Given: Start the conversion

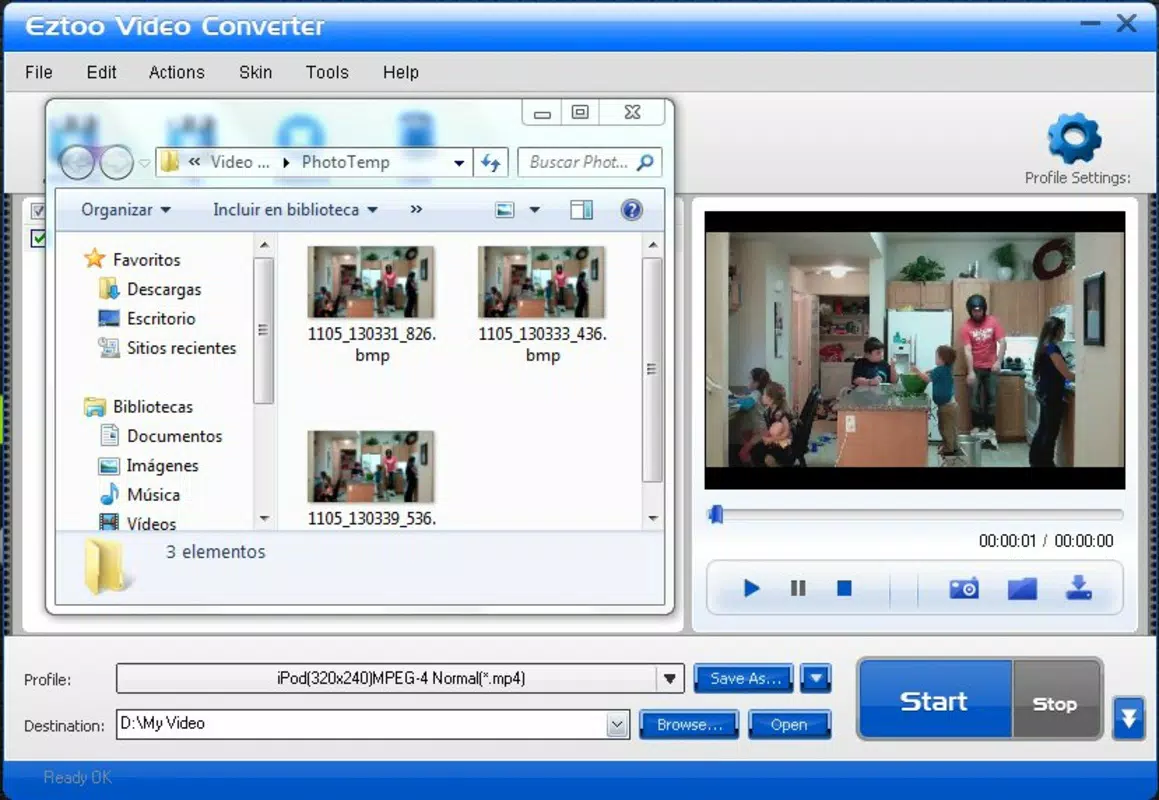Looking at the screenshot, I should click(x=934, y=699).
